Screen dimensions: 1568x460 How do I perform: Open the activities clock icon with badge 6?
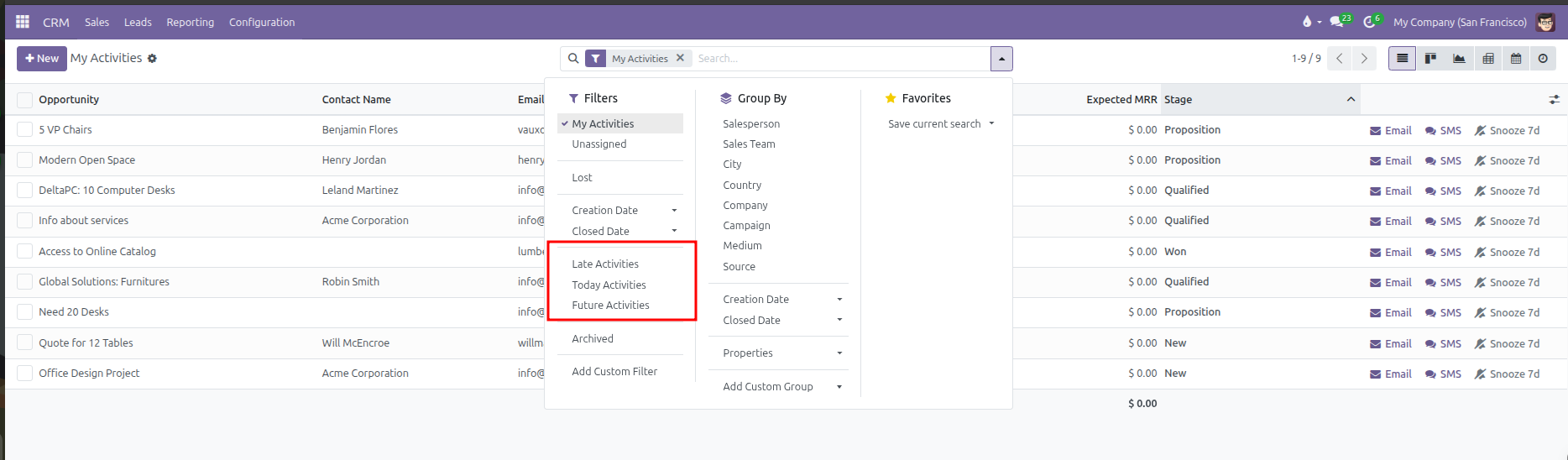coord(1372,22)
